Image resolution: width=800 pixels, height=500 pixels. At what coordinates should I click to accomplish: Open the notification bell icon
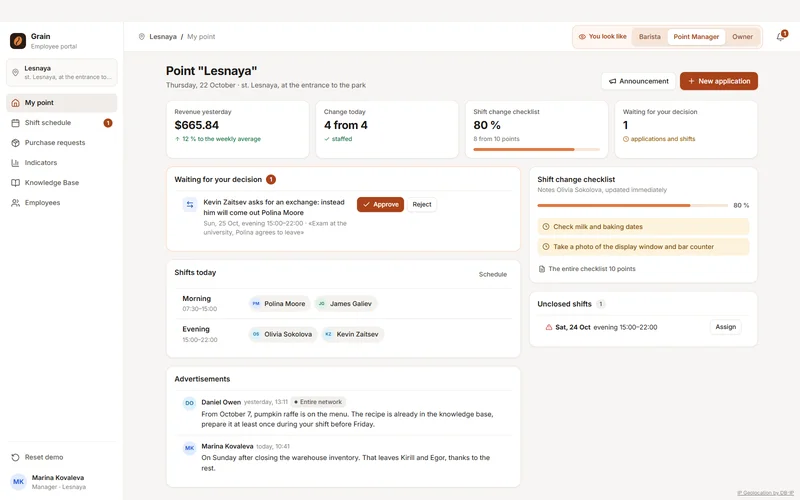click(781, 37)
